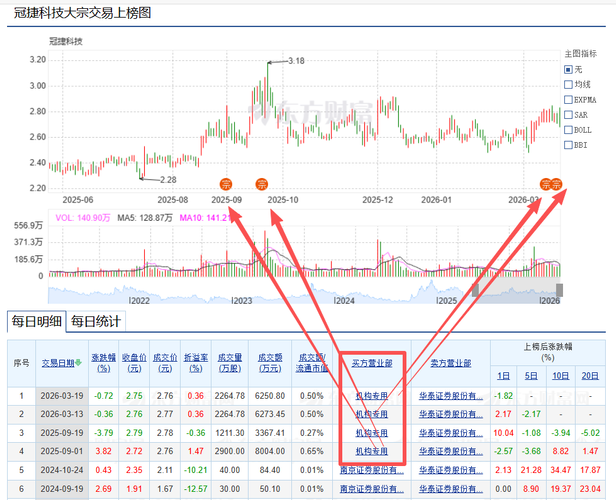Click the 2026-03-19 date cell
This screenshot has height=500, width=616.
tap(62, 396)
